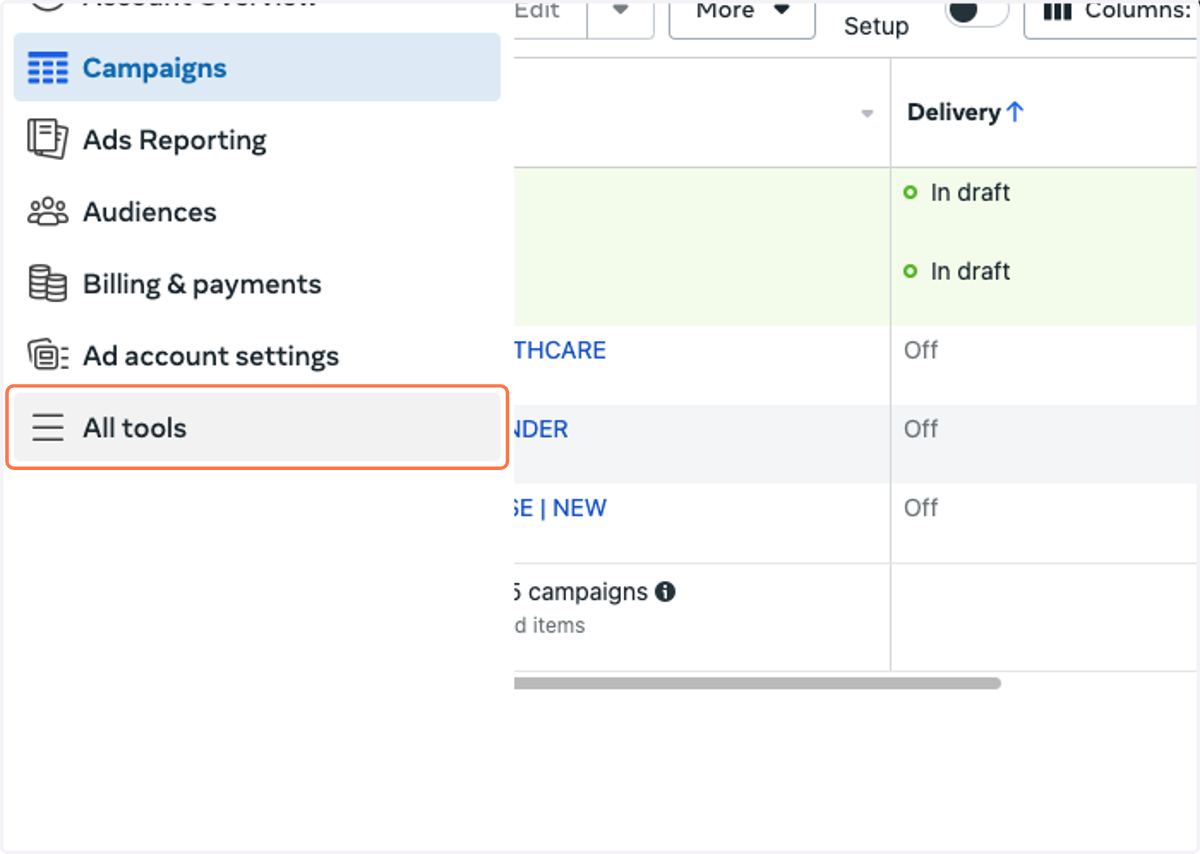
Task: Click Off status in the NDER row
Action: pos(921,430)
